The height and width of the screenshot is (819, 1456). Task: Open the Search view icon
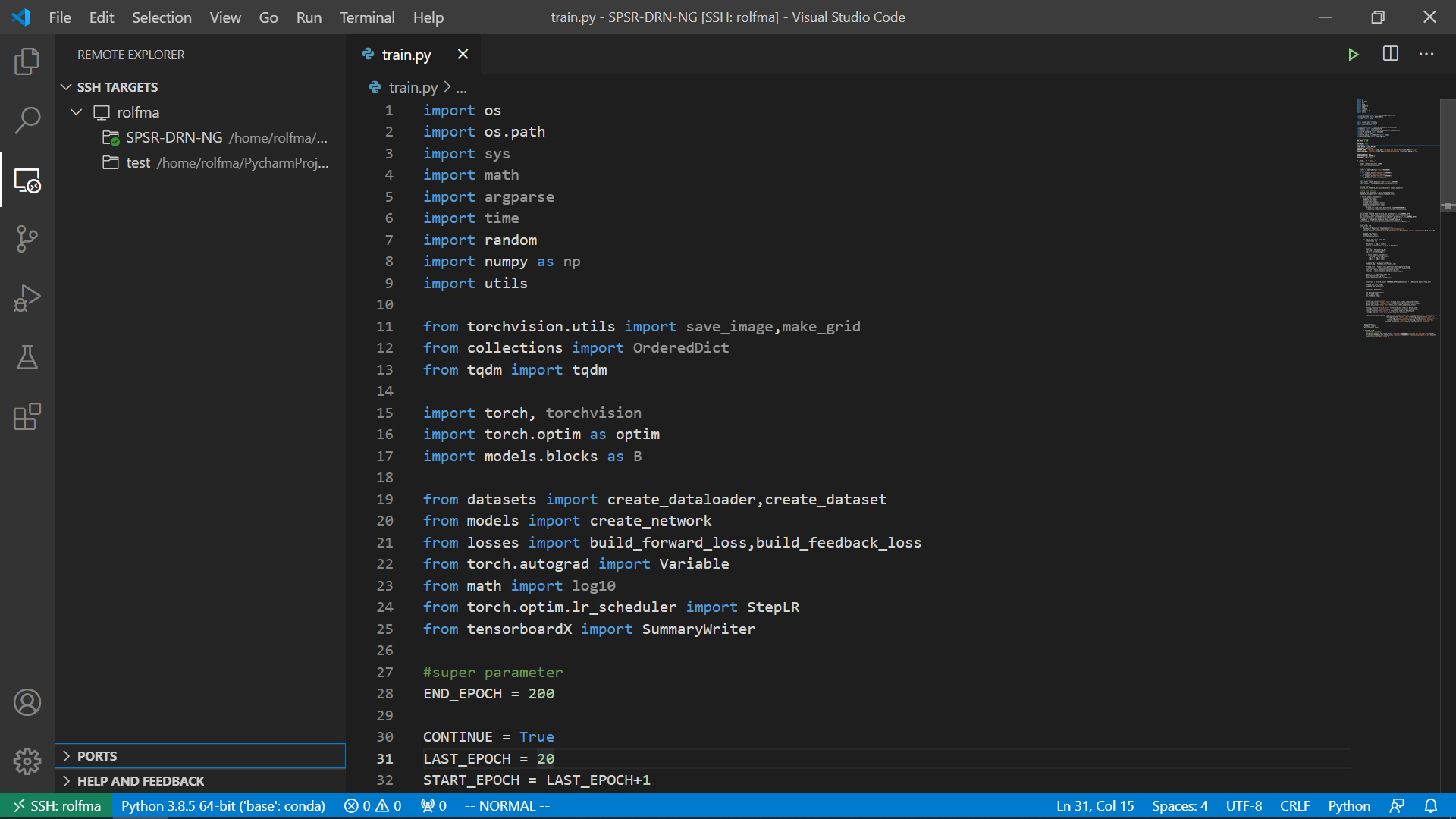pos(27,120)
